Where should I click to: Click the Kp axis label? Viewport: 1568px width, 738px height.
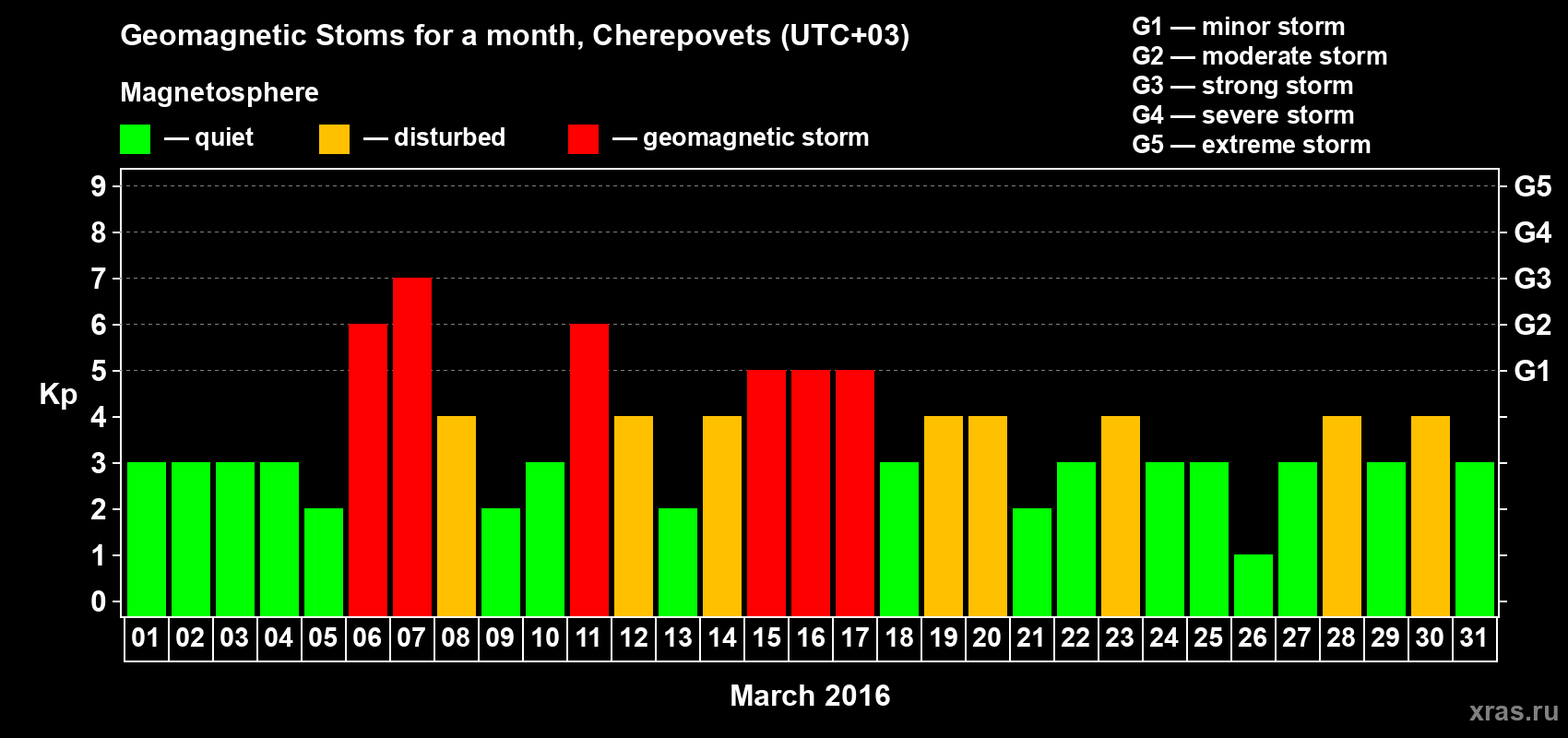pos(58,395)
